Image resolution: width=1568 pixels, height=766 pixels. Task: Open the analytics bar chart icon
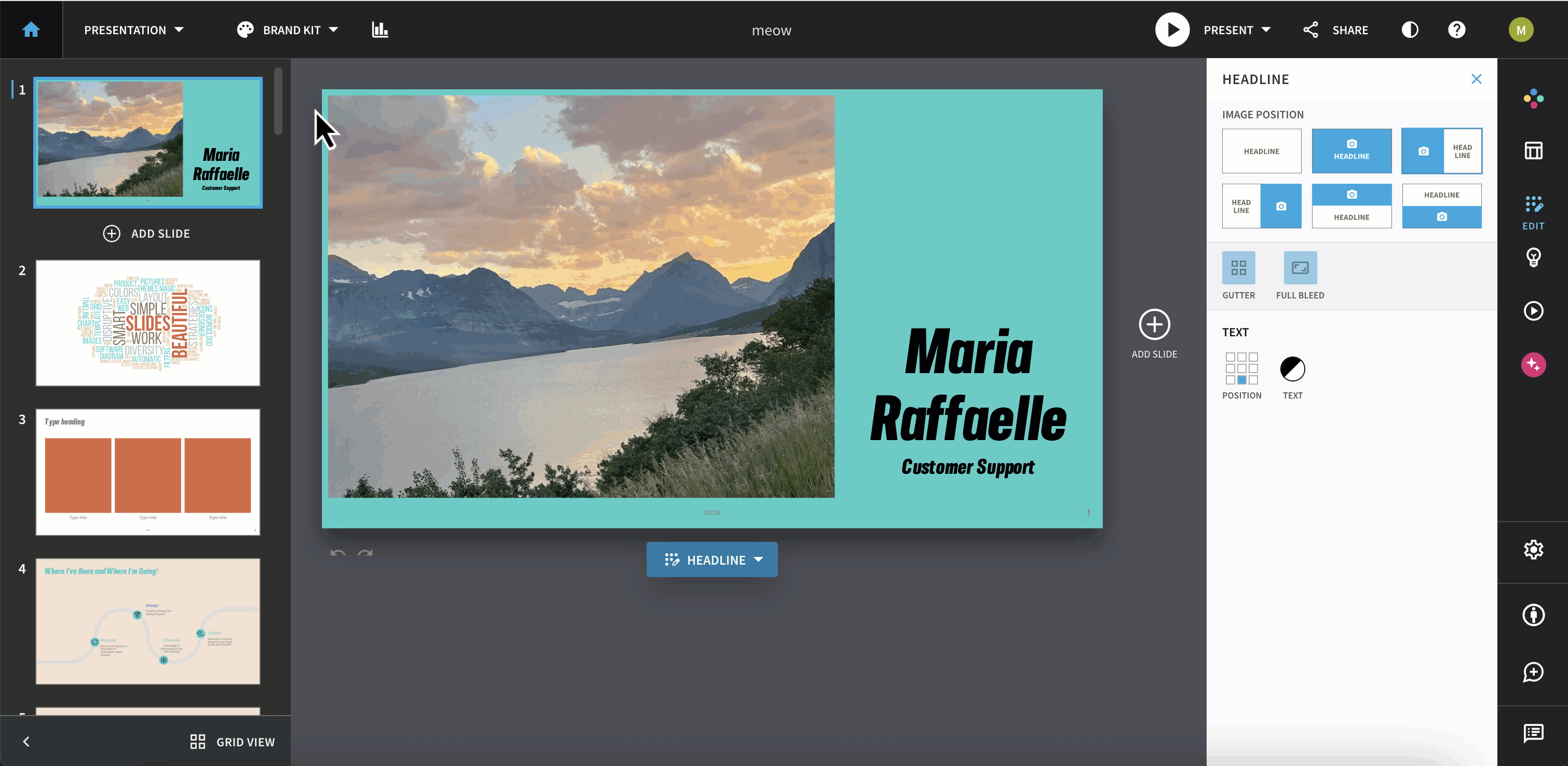(x=380, y=30)
